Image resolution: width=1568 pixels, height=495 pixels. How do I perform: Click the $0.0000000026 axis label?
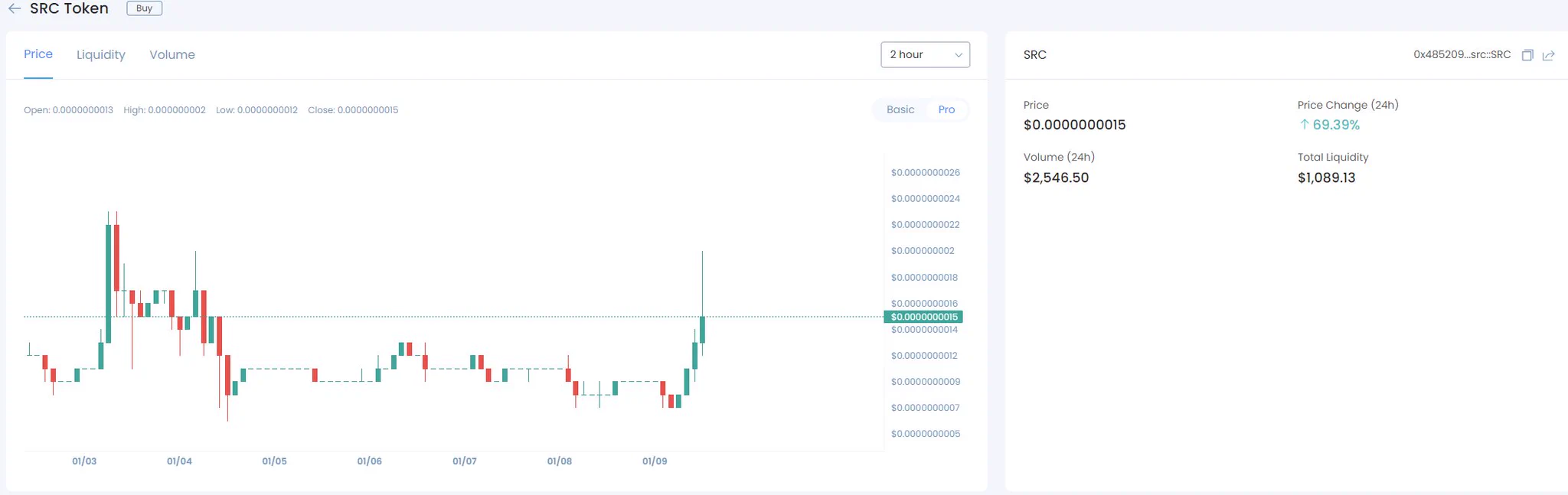pyautogui.click(x=925, y=173)
